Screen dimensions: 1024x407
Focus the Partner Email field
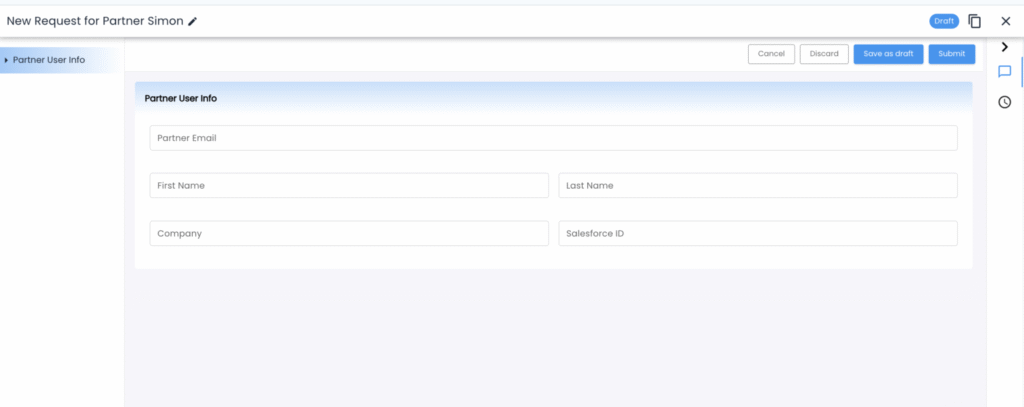point(554,138)
